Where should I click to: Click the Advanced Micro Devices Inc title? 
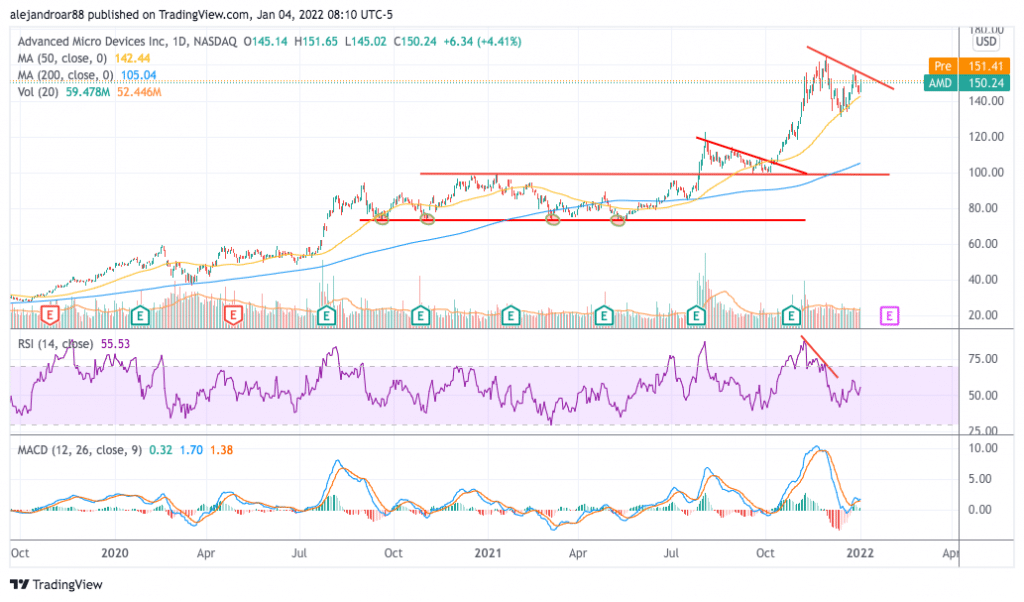pyautogui.click(x=92, y=42)
